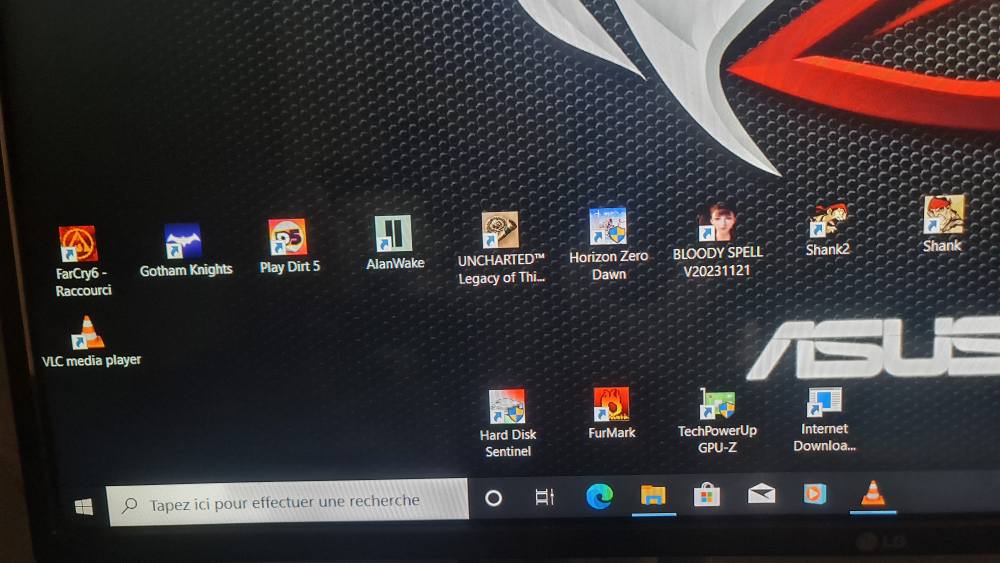1000x563 pixels.
Task: Launch Hard Disk Sentinel from the desktop
Action: (x=507, y=406)
